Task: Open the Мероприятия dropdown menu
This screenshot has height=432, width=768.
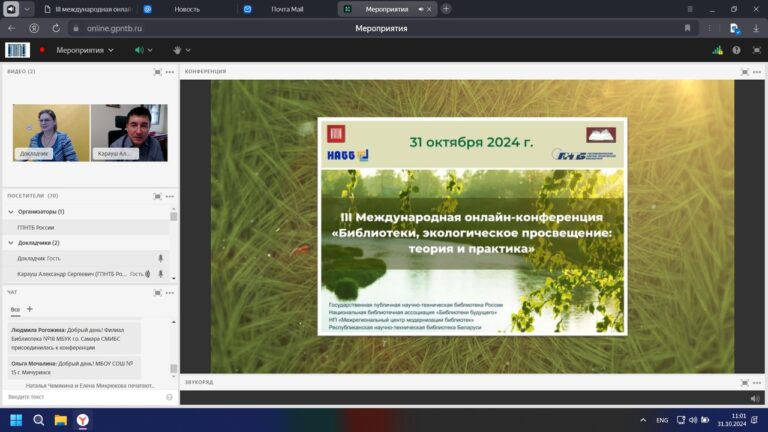Action: (x=85, y=50)
